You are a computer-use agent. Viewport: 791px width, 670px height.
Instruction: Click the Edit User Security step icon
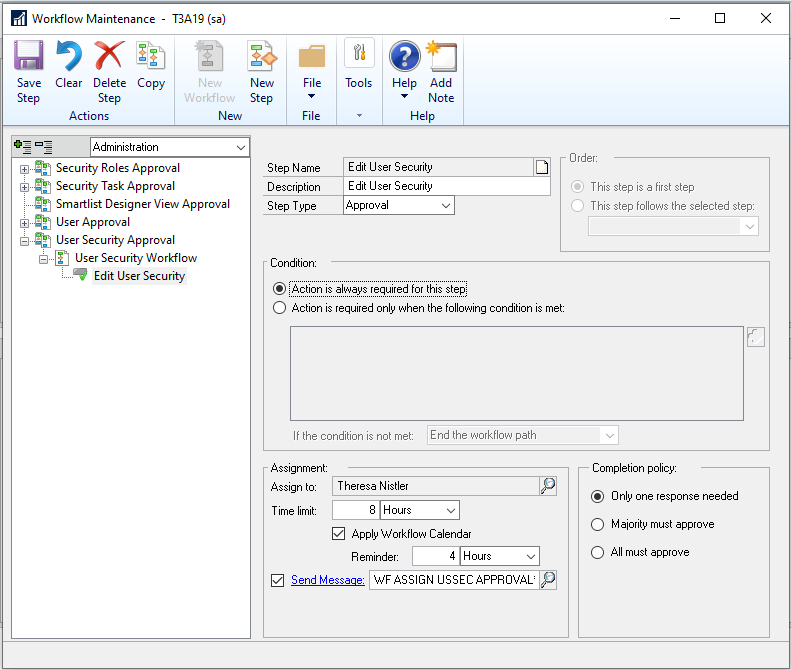(81, 275)
